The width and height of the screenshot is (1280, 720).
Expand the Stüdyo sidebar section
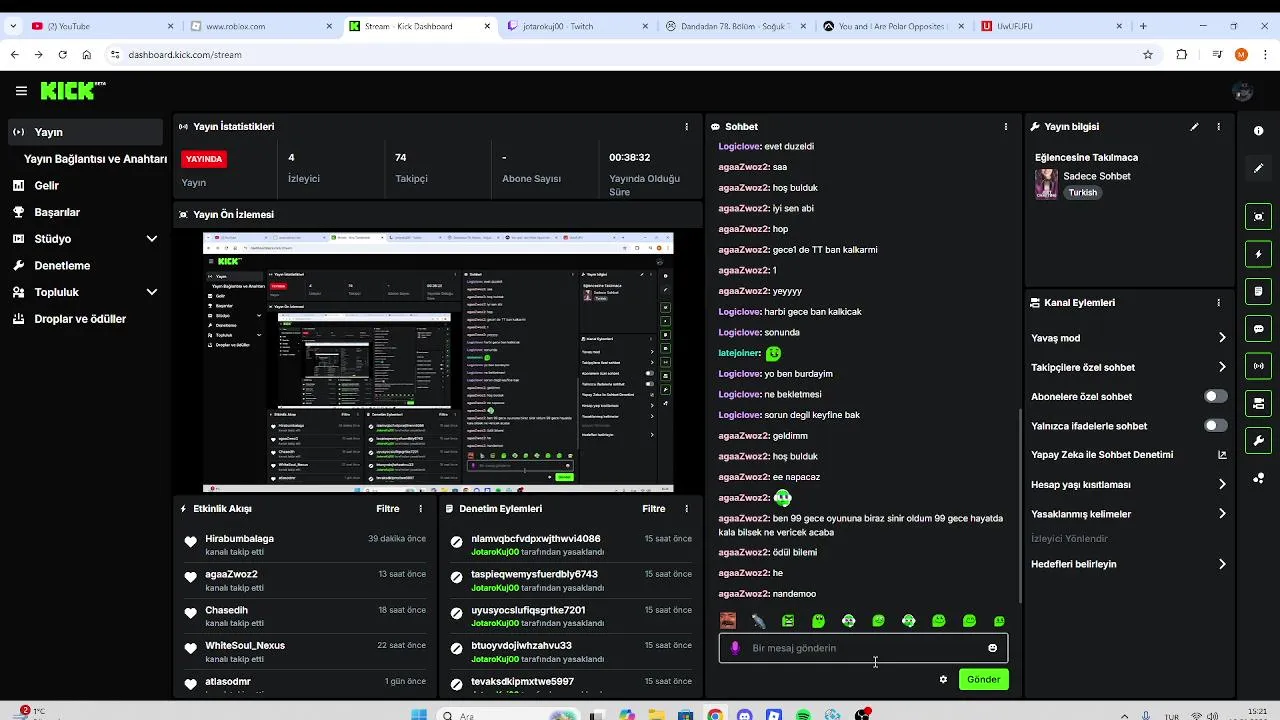tap(152, 239)
